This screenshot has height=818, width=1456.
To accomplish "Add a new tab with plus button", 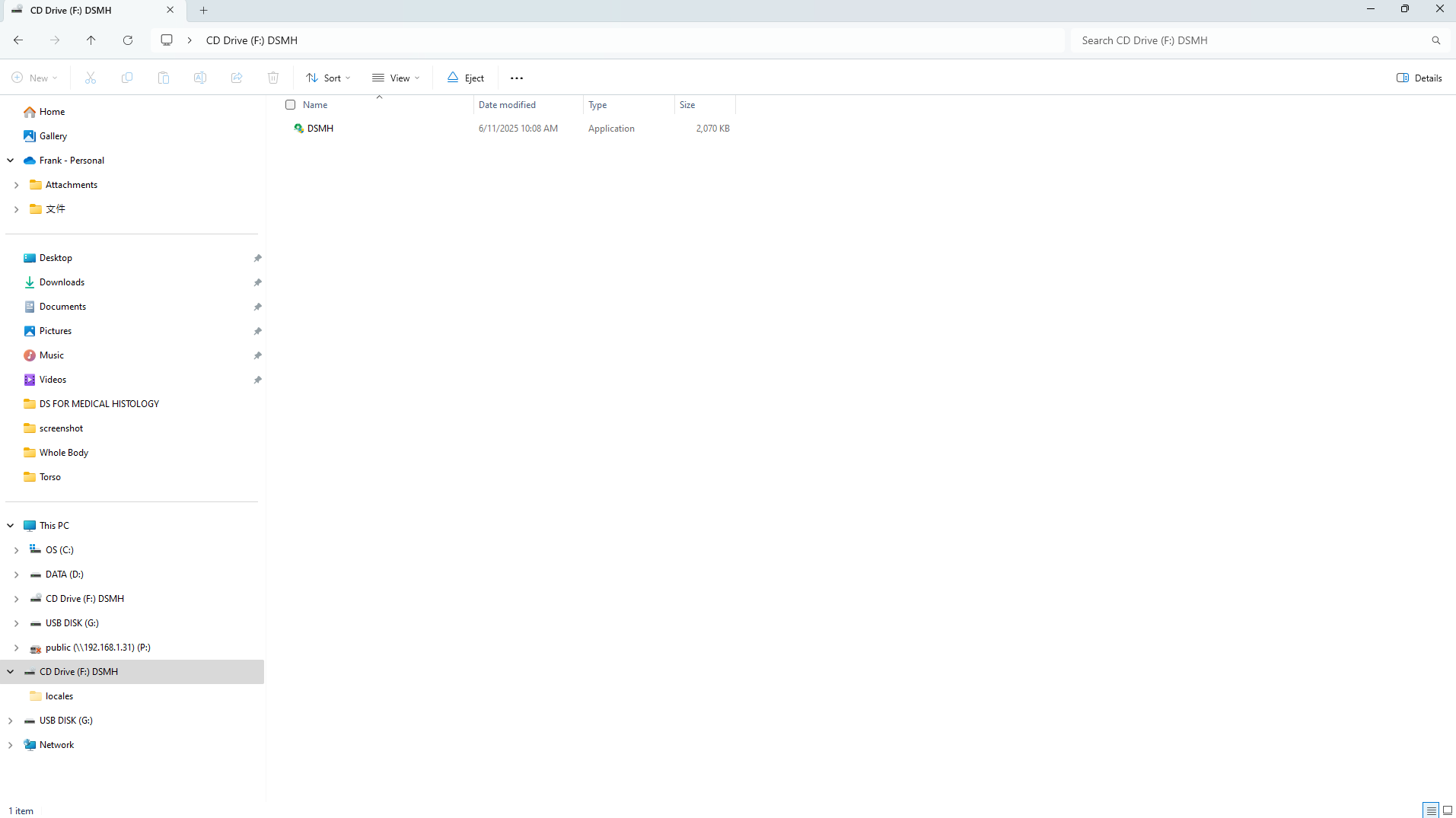I will 203,10.
